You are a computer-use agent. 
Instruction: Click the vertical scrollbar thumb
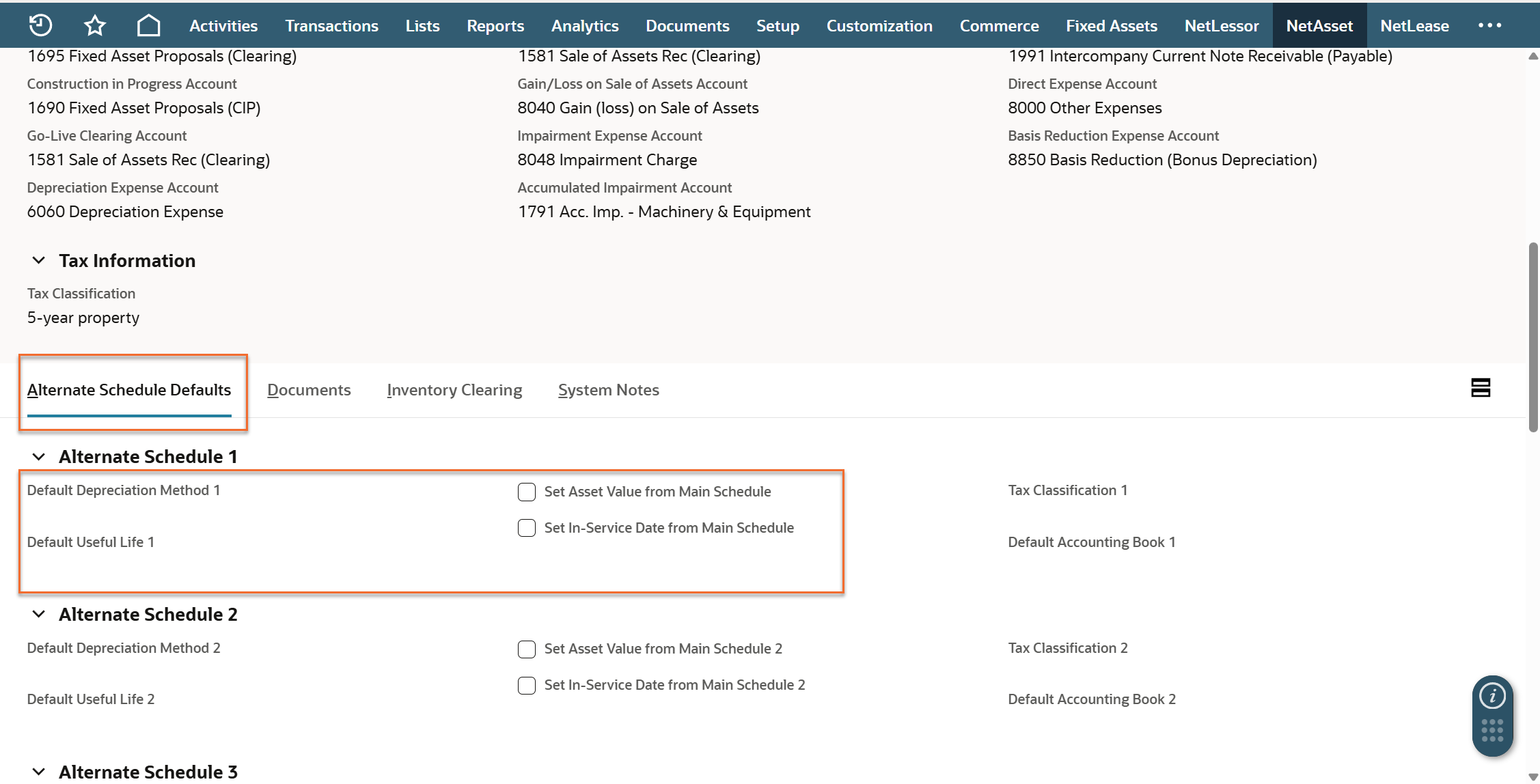pyautogui.click(x=1533, y=337)
